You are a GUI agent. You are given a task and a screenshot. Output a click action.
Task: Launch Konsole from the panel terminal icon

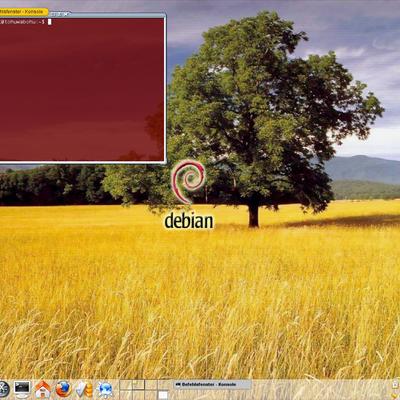(22, 389)
